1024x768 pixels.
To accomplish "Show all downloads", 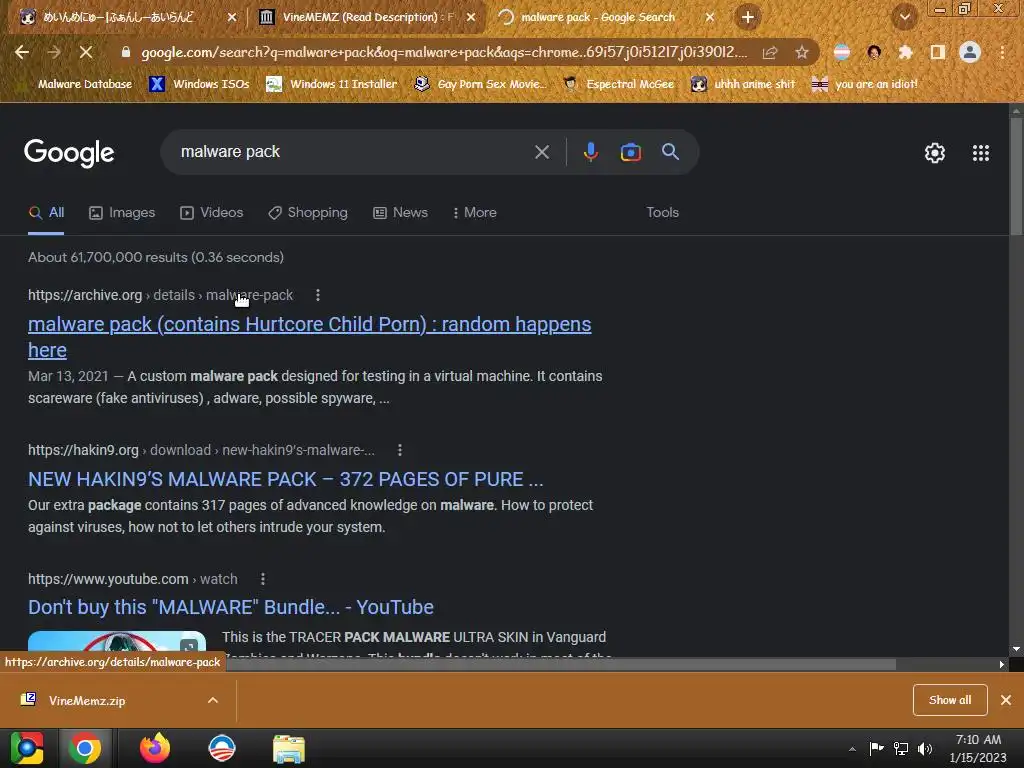I will (x=950, y=700).
